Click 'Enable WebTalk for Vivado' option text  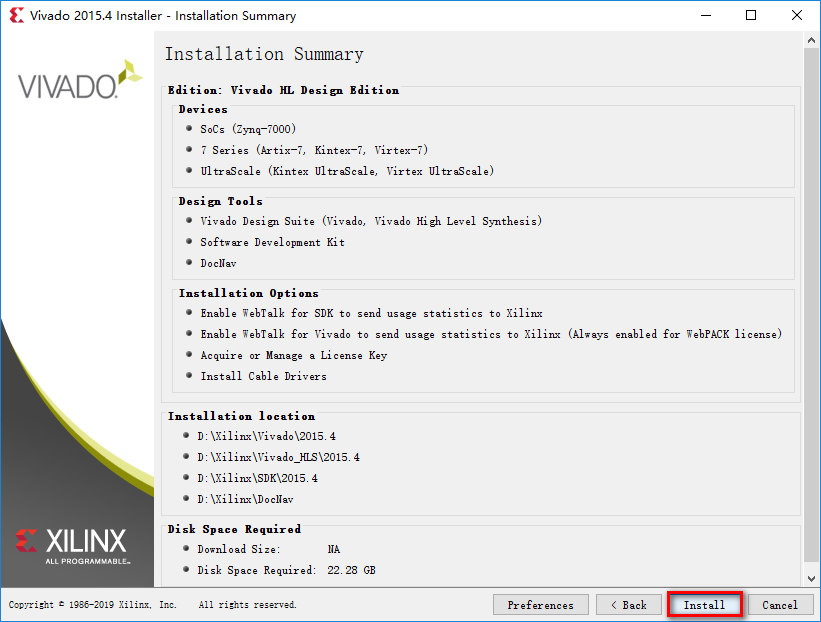491,335
